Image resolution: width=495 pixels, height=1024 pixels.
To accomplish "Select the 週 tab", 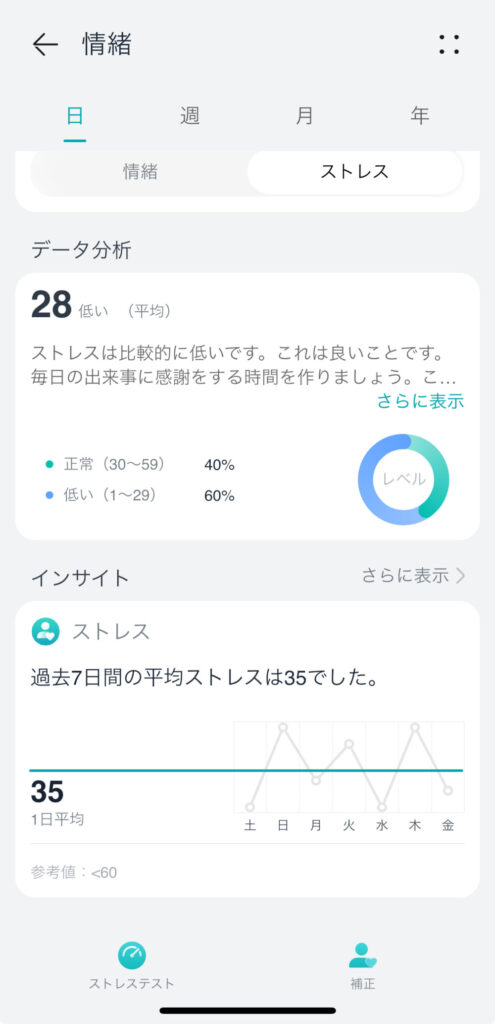I will [x=189, y=116].
